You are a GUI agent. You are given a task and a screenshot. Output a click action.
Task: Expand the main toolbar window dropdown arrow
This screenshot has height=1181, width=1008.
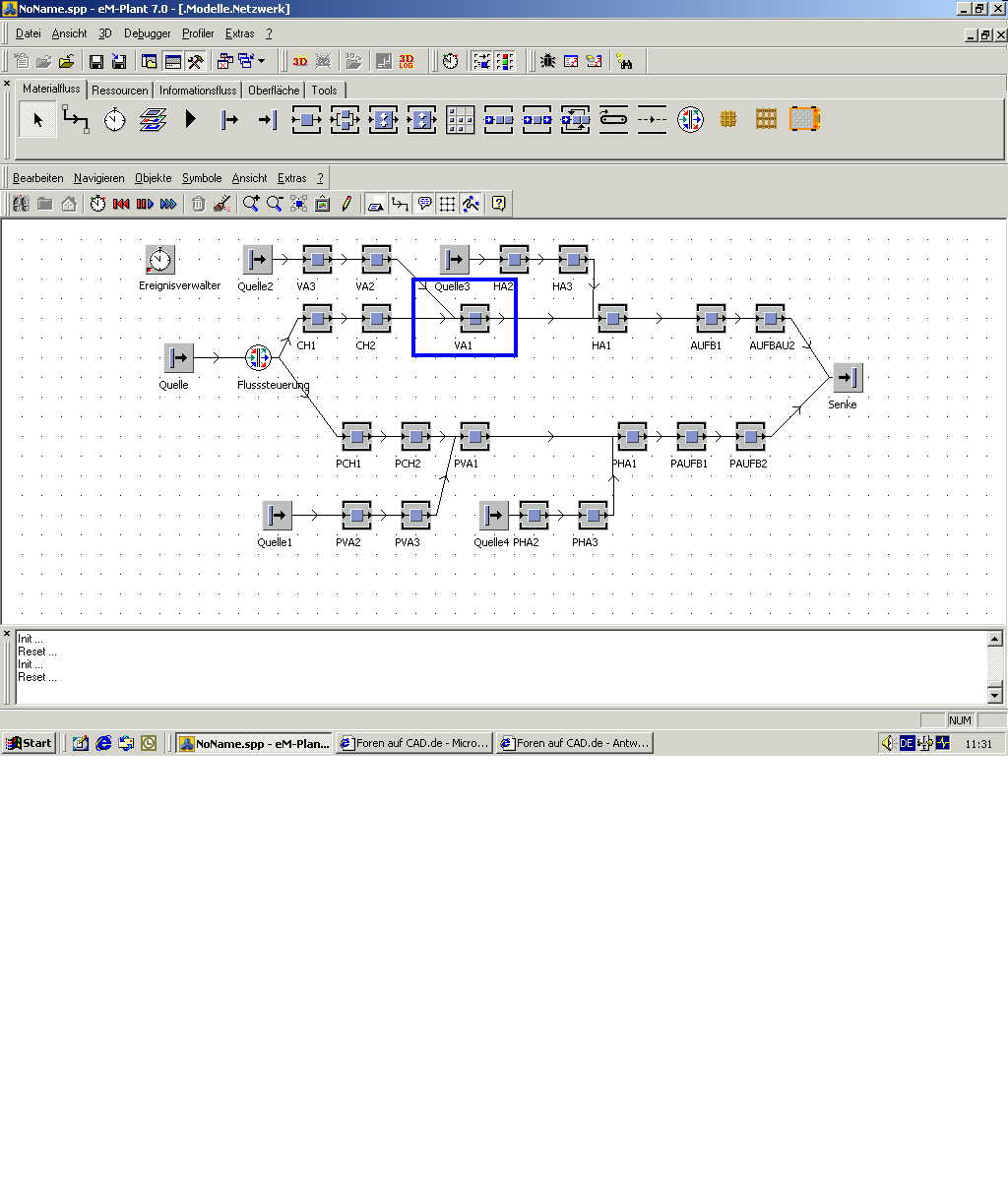(x=262, y=61)
